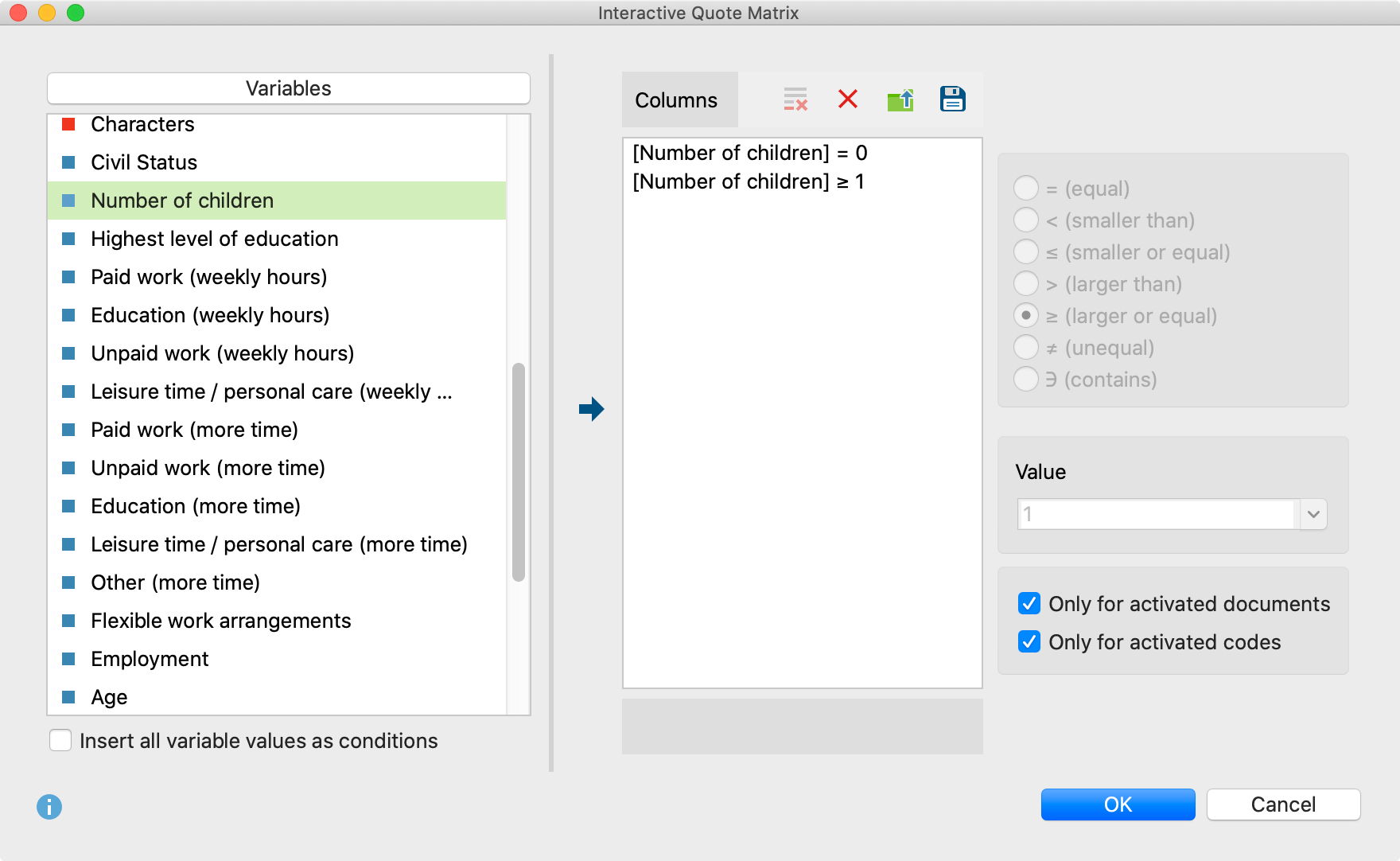Screen dimensions: 1400x861
Task: Open the info help icon
Action: point(49,807)
